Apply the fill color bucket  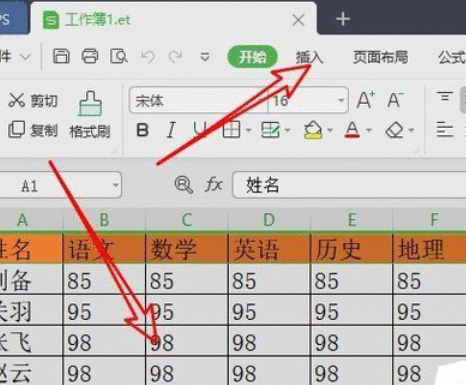pos(313,130)
